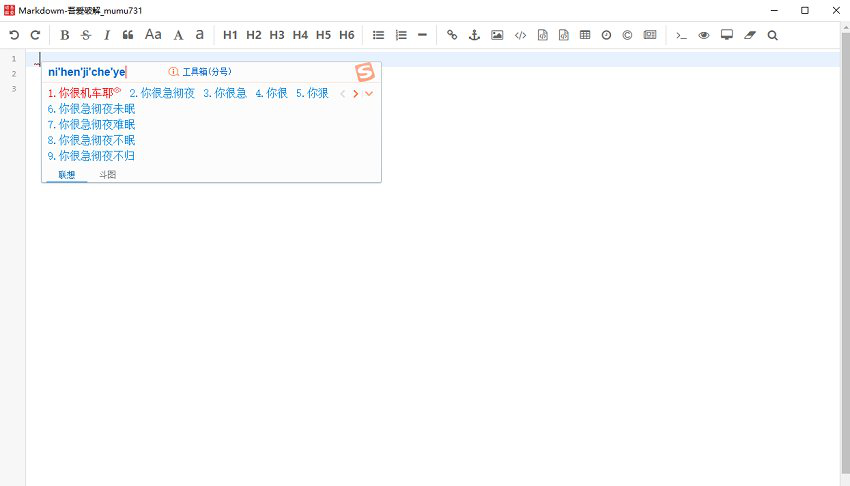Clear content with the eraser icon
This screenshot has height=486, width=850.
tap(750, 35)
